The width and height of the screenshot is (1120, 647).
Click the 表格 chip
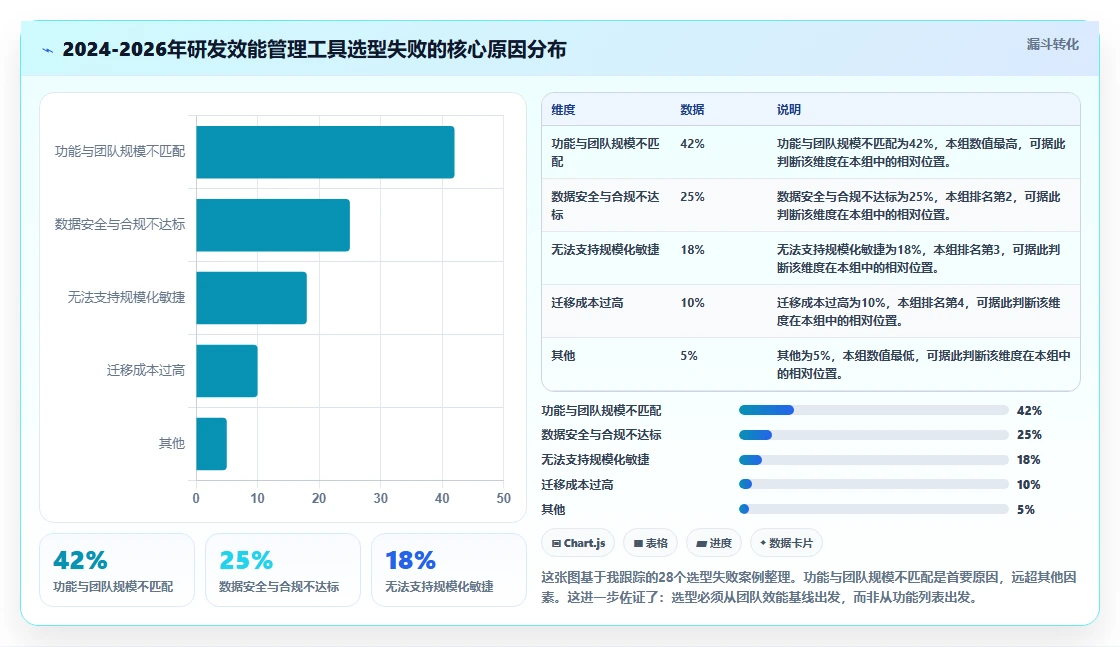[x=650, y=543]
